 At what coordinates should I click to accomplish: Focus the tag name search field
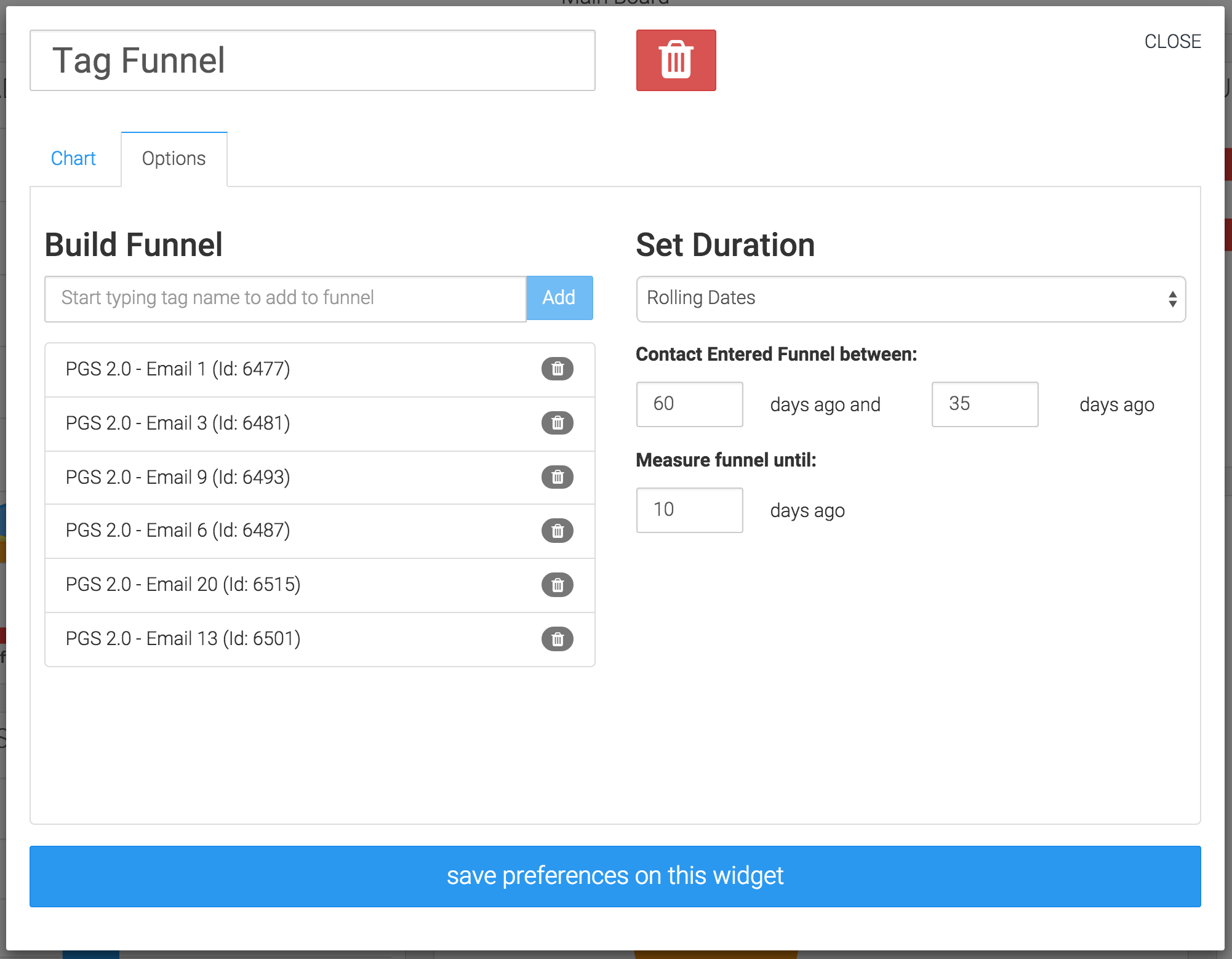point(285,299)
